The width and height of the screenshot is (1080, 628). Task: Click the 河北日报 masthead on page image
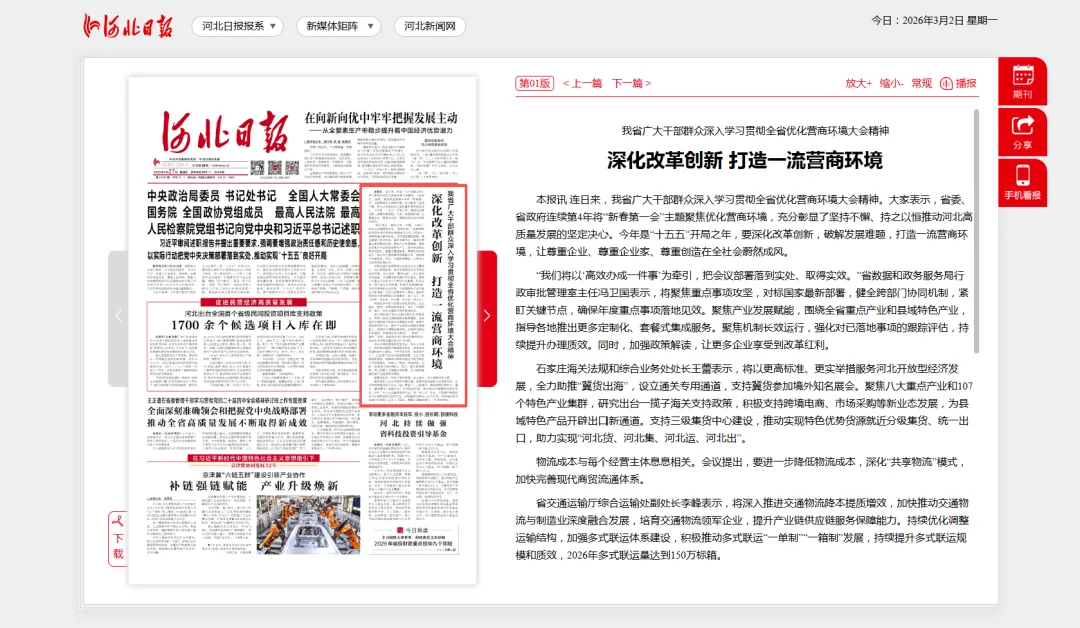(224, 132)
